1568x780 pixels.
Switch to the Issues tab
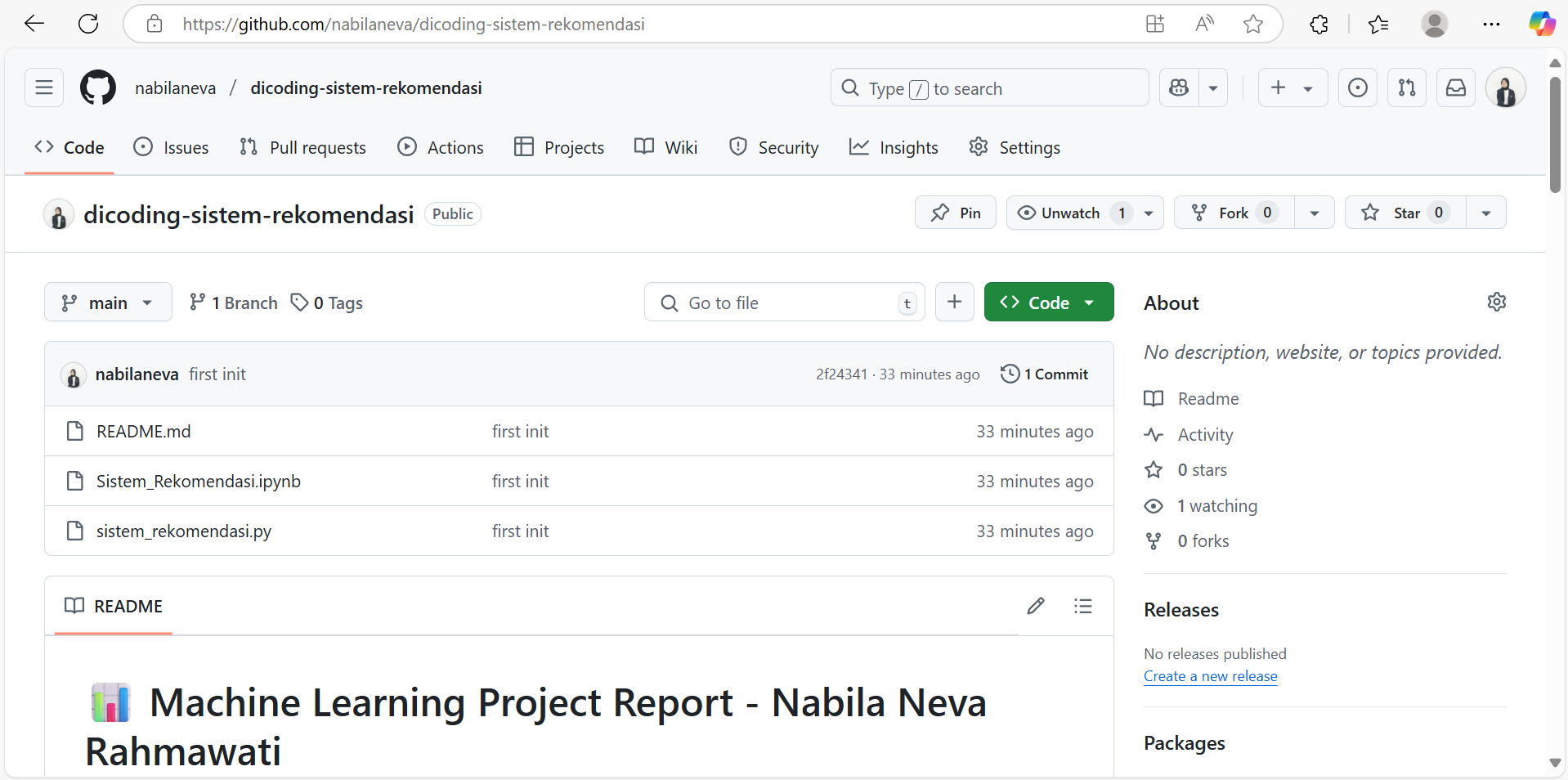click(171, 148)
